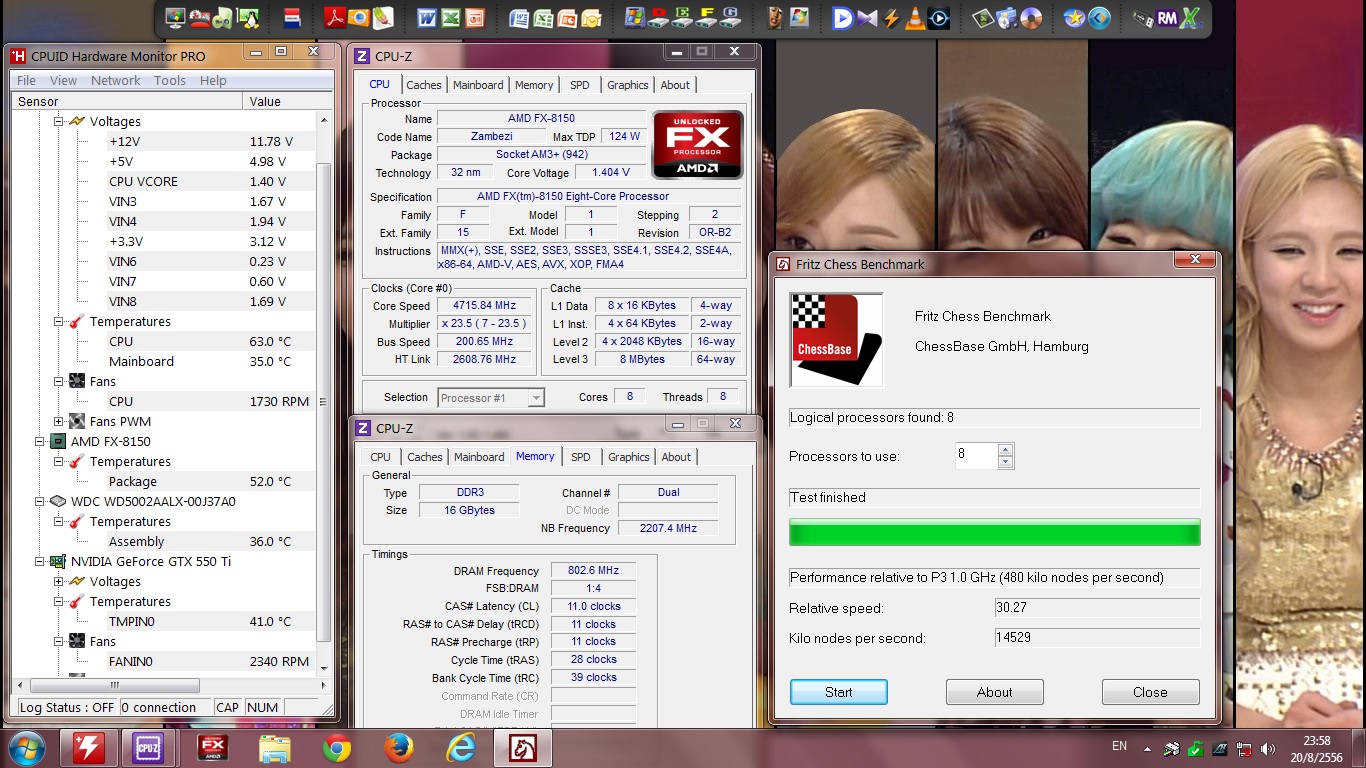The height and width of the screenshot is (768, 1366).
Task: Open the Help menu in Hardware Monitor
Action: 213,80
